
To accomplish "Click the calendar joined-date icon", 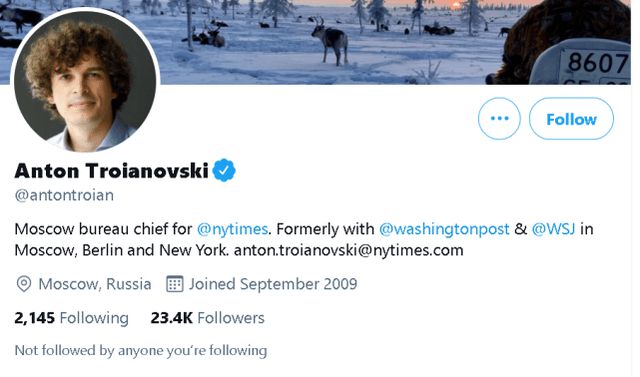I will tap(175, 284).
